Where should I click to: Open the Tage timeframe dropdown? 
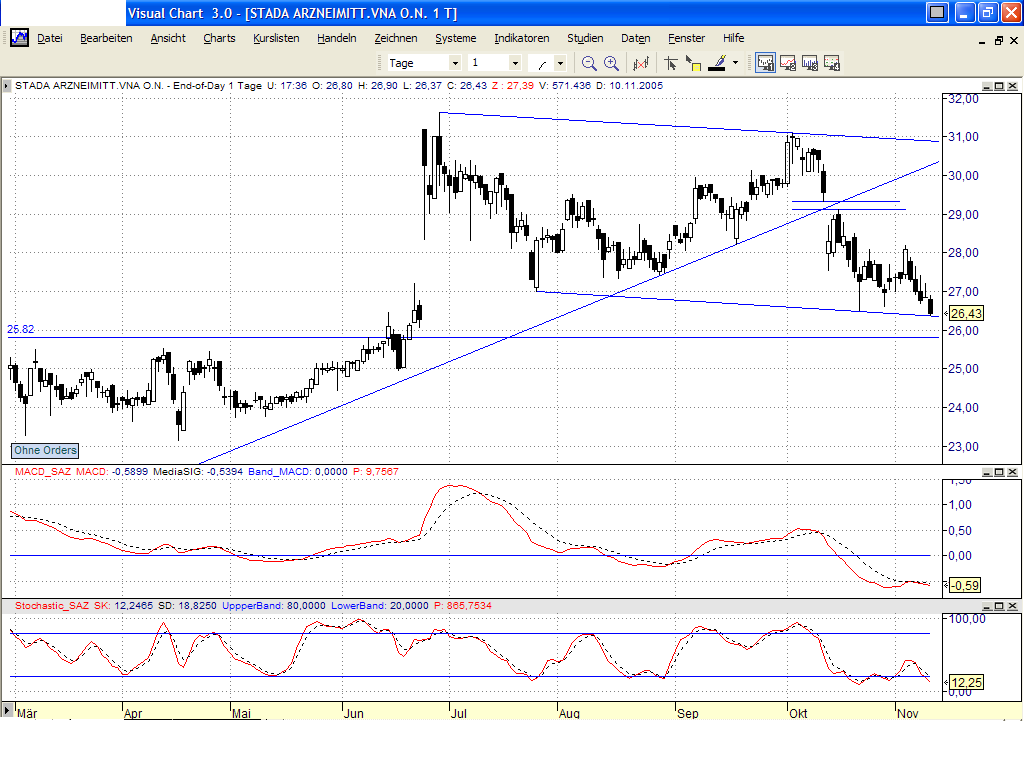click(456, 62)
